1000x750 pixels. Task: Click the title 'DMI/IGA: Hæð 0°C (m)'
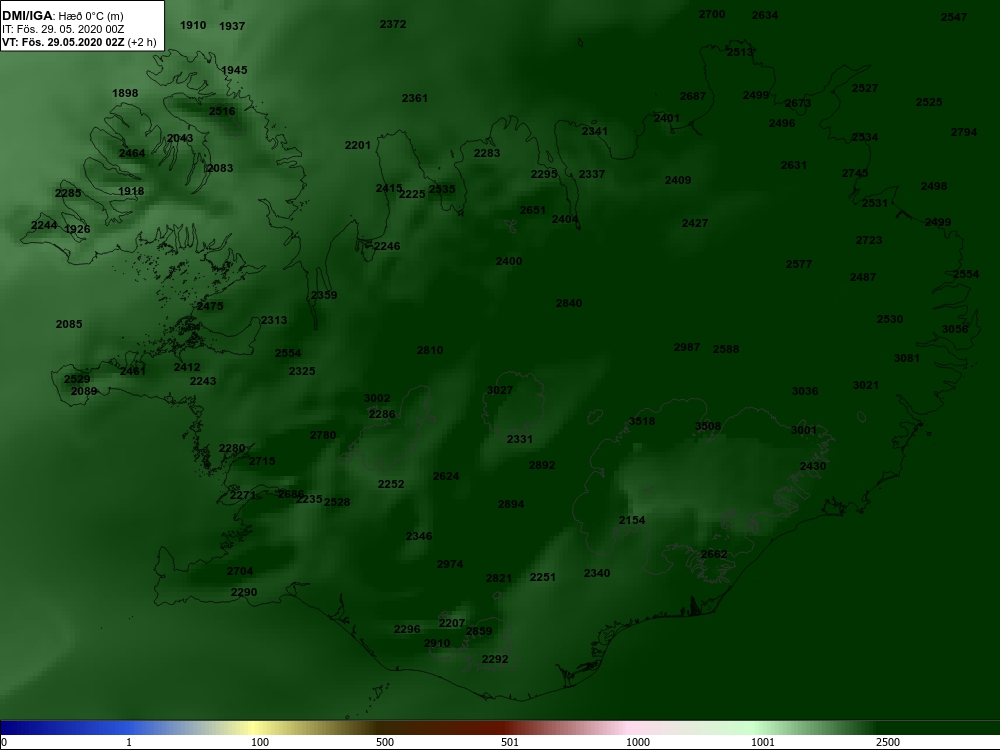[x=63, y=16]
